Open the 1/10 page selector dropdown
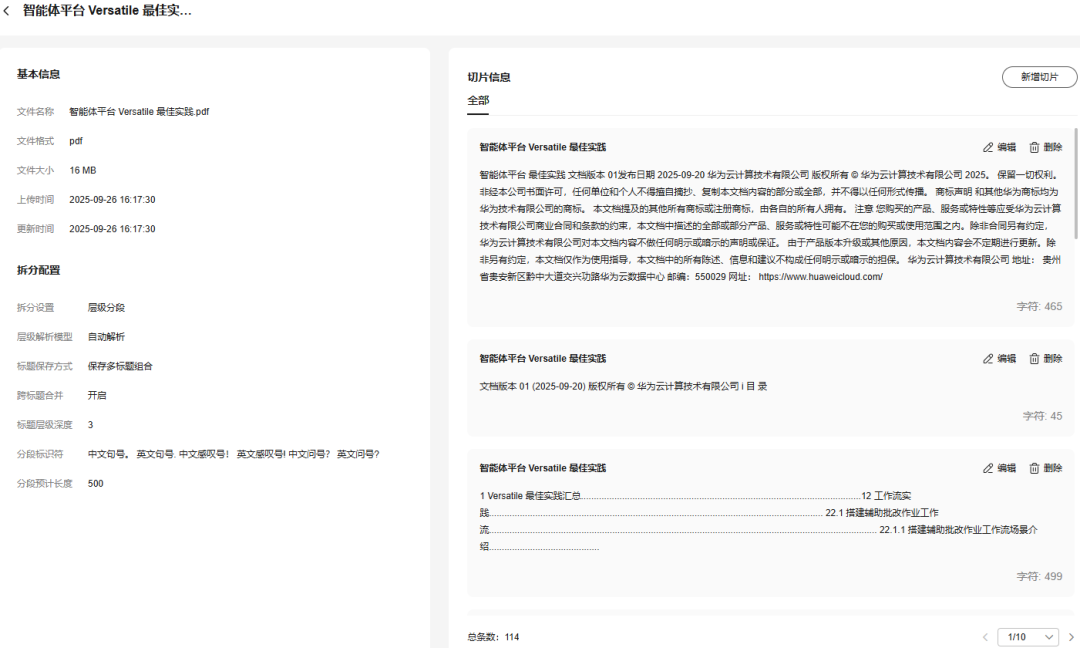Screen dimensions: 1080x648 coord(1029,637)
